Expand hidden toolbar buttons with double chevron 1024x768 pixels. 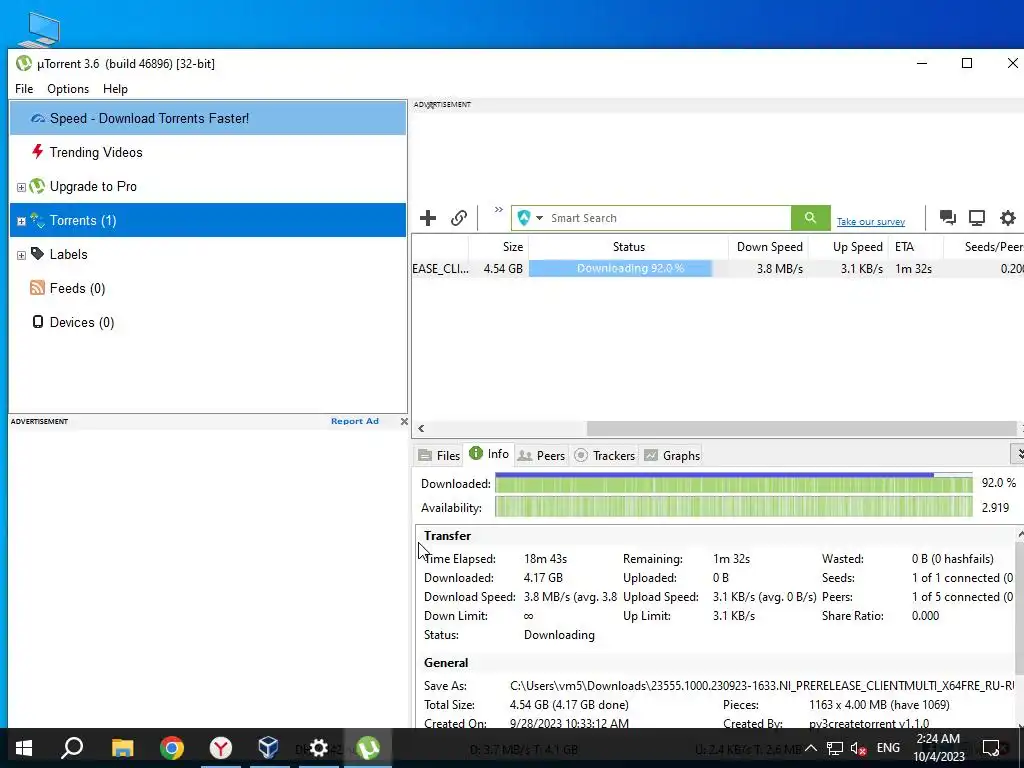pos(498,210)
